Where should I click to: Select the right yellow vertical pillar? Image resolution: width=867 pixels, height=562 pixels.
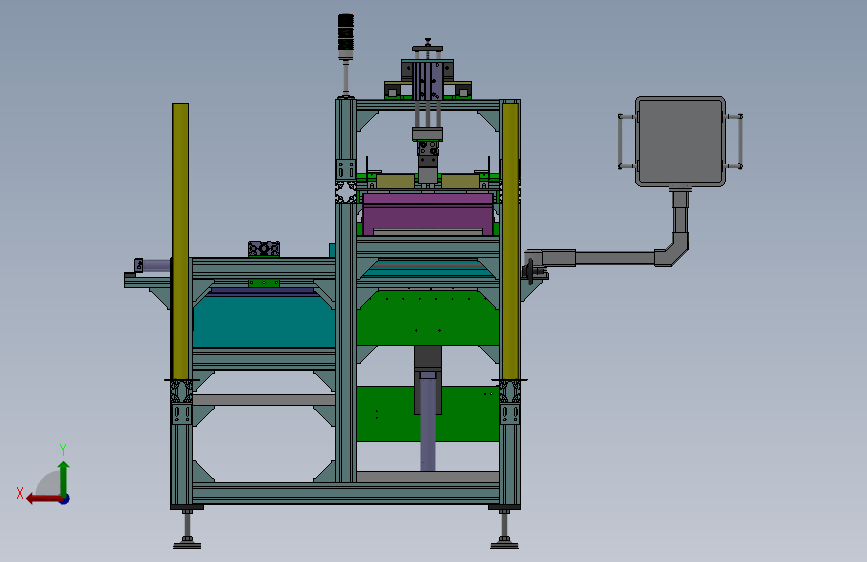pyautogui.click(x=510, y=241)
